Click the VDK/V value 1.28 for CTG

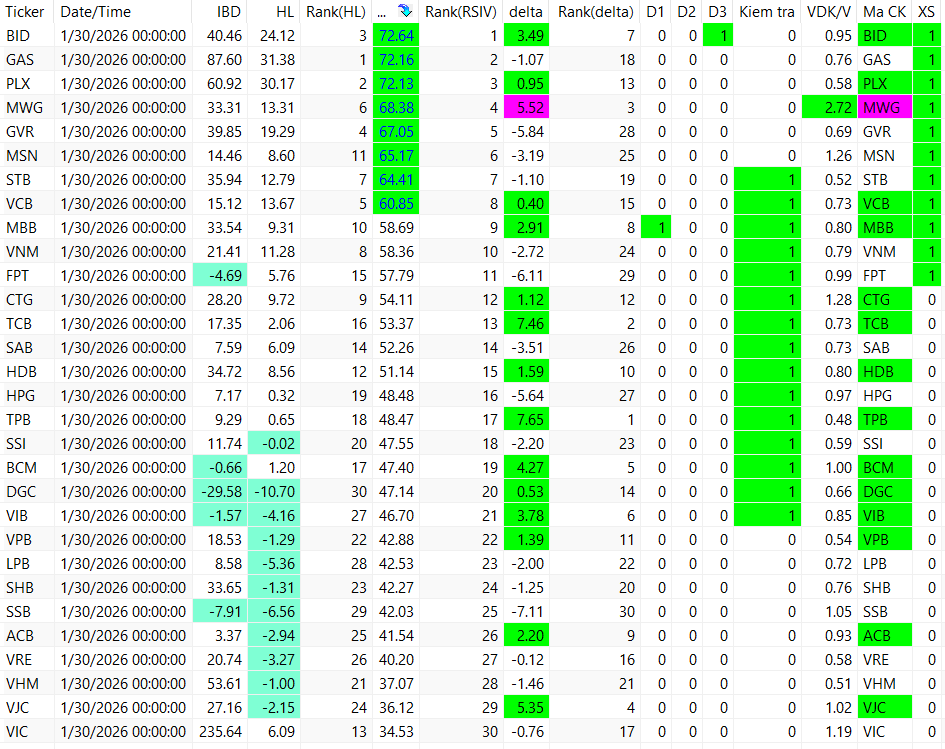(838, 300)
